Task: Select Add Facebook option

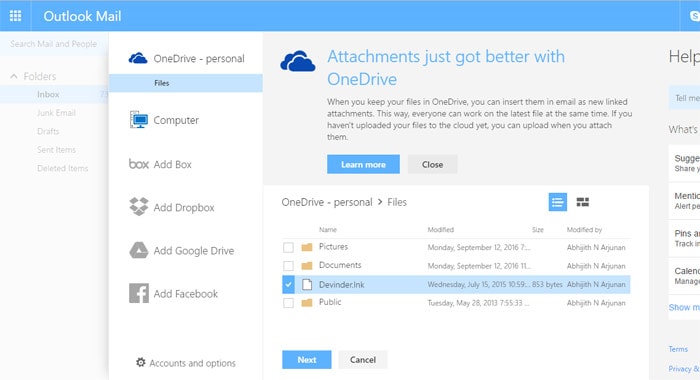Action: coord(186,294)
